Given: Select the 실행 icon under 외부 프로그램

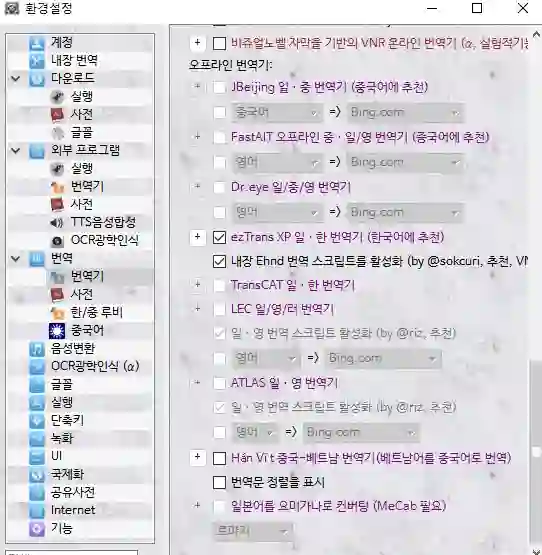Looking at the screenshot, I should click(57, 169).
